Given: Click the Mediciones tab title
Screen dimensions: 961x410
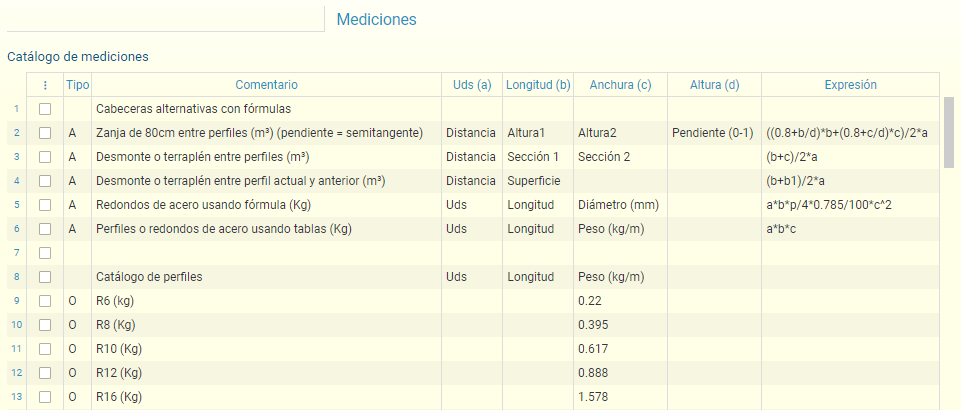Looking at the screenshot, I should tap(376, 19).
